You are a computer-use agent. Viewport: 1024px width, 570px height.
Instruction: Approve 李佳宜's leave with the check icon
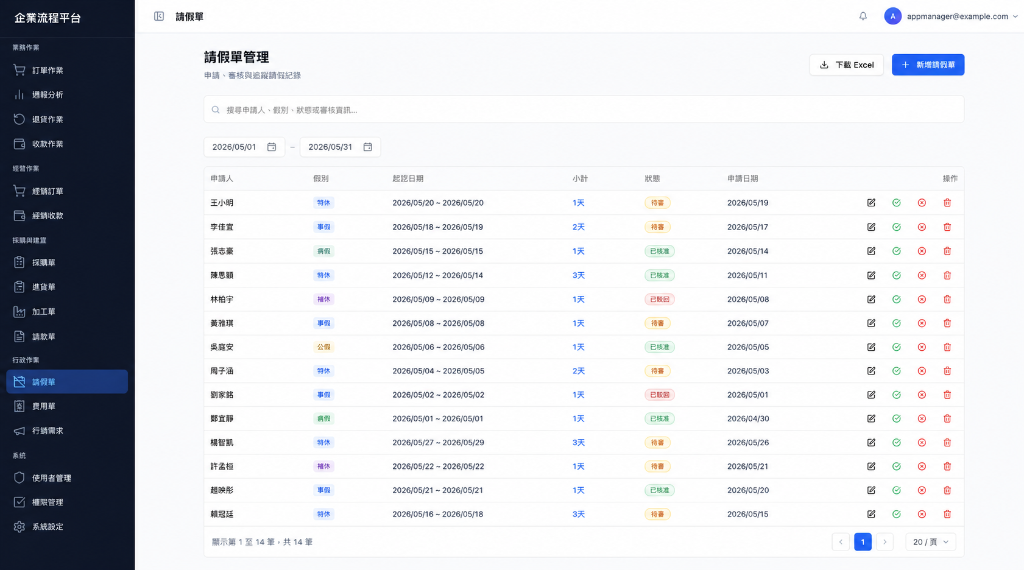pyautogui.click(x=897, y=227)
